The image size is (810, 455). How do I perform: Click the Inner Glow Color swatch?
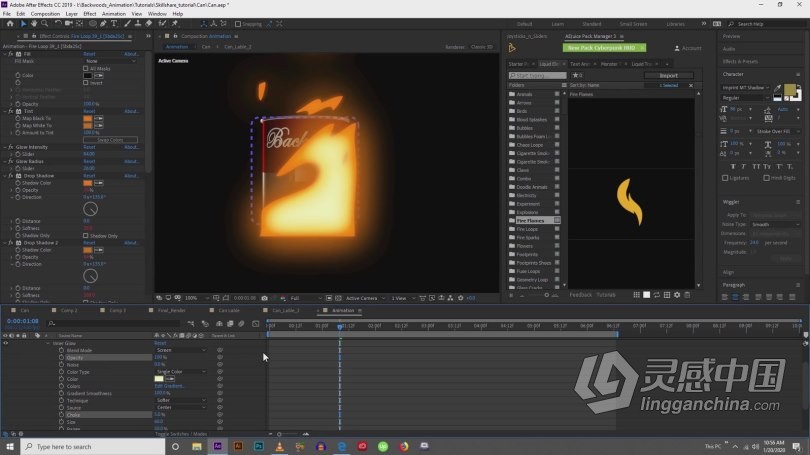tap(159, 379)
